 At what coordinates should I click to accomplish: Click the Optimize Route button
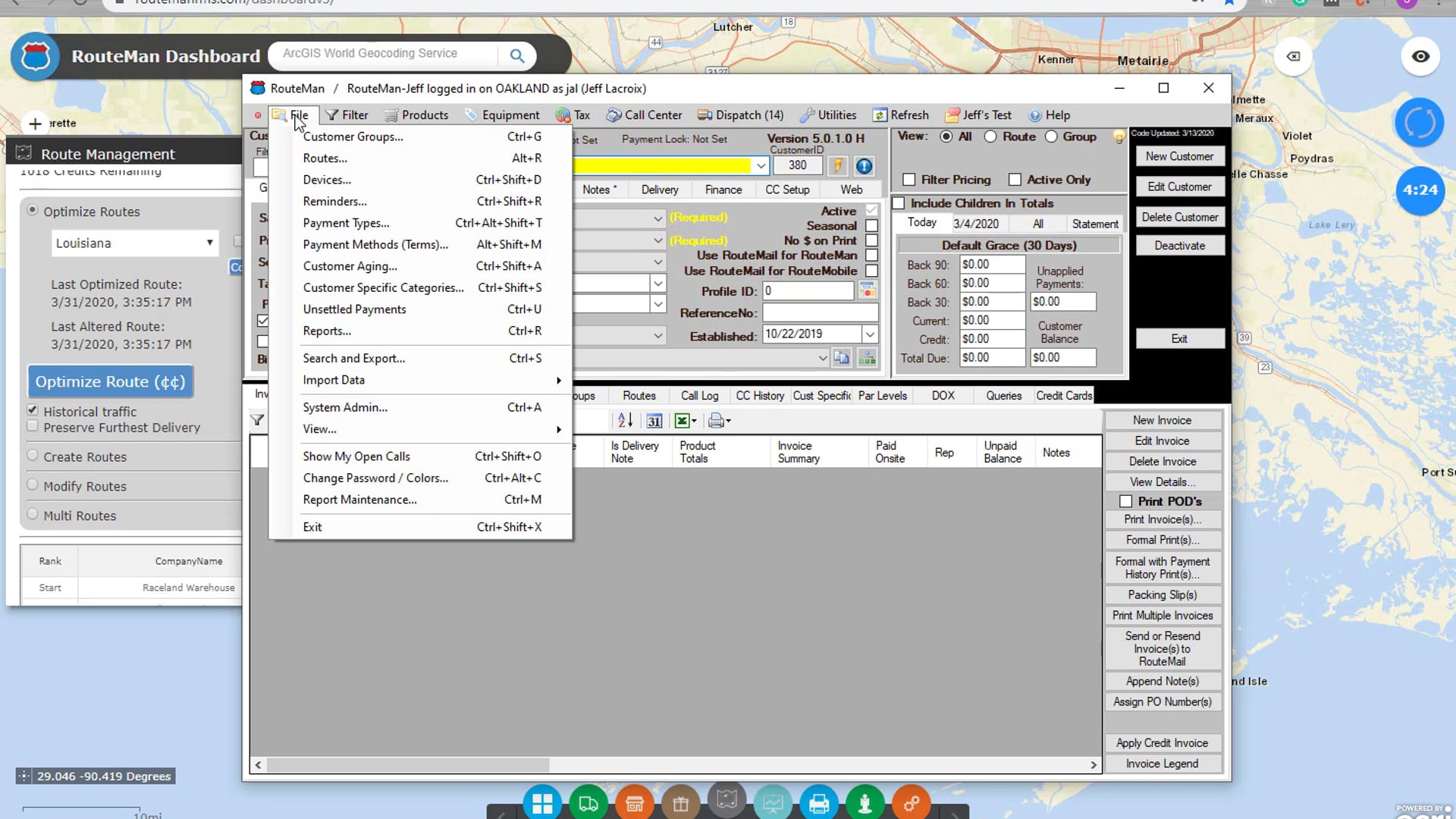pyautogui.click(x=111, y=382)
